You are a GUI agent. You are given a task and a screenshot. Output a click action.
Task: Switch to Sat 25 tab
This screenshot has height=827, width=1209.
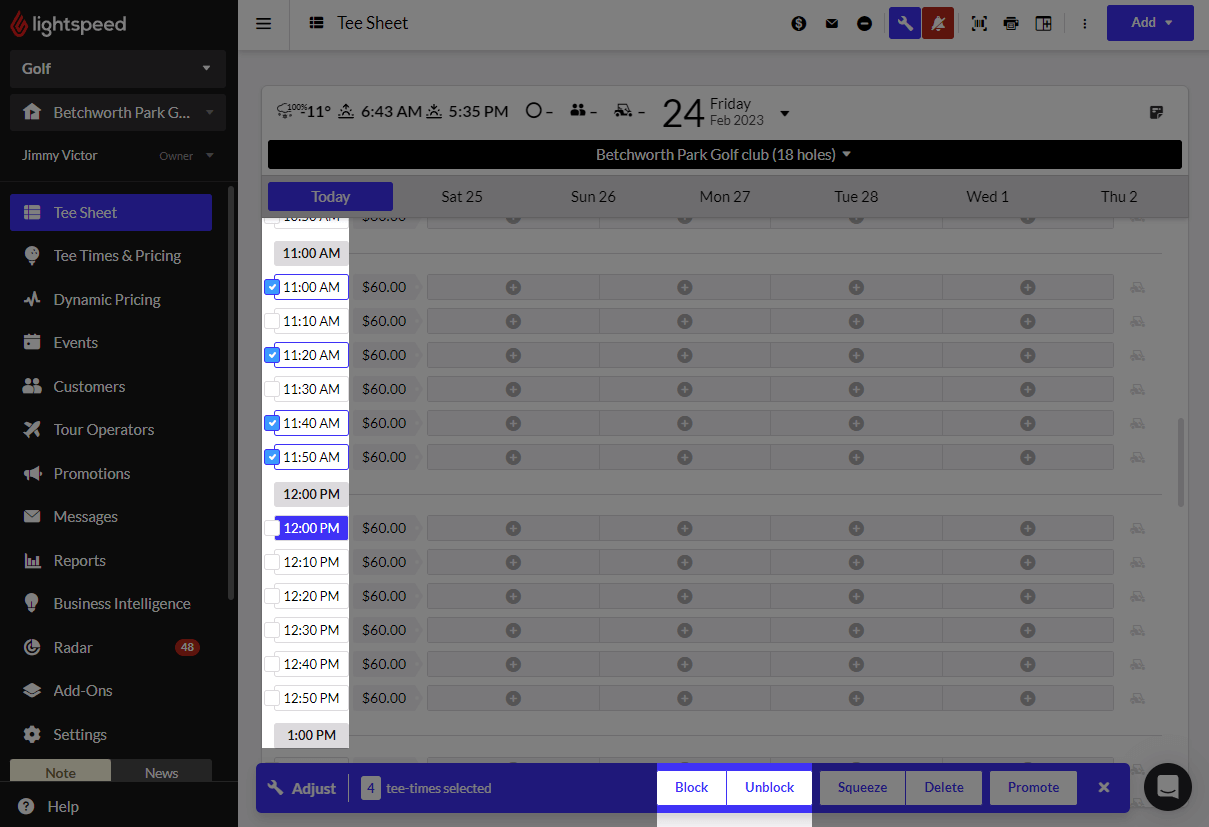point(462,197)
